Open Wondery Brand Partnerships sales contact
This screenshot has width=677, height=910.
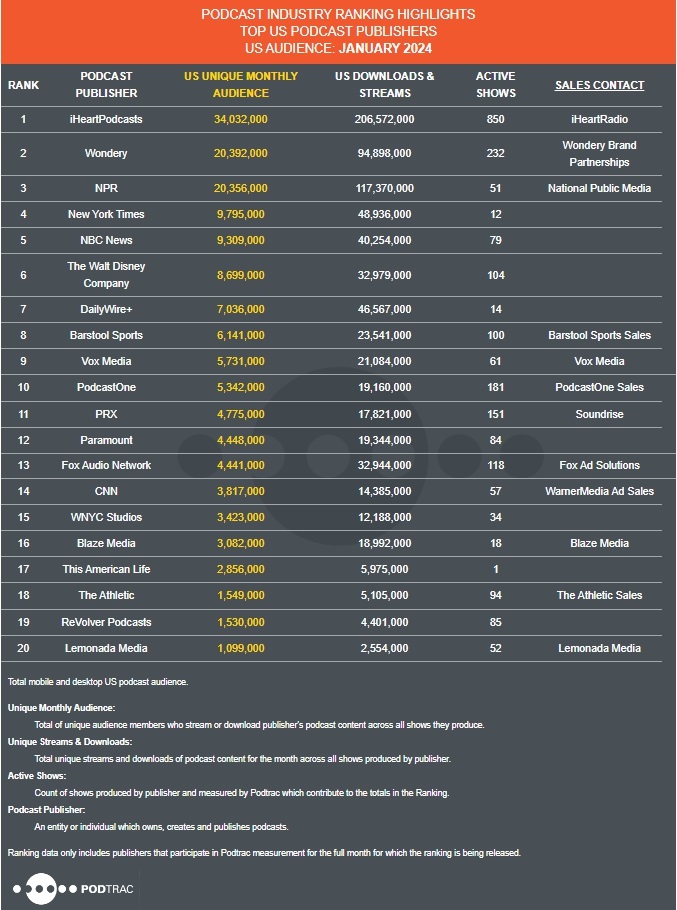coord(599,153)
